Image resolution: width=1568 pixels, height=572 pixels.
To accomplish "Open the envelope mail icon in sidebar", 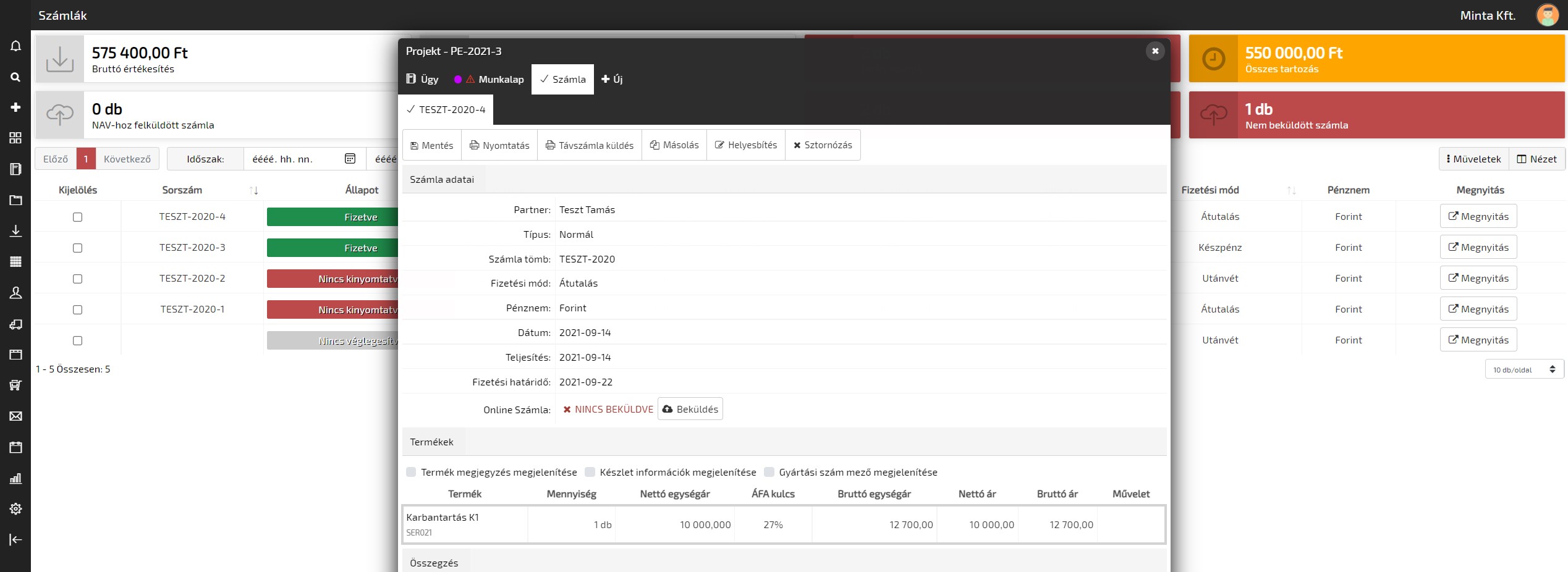I will [x=15, y=416].
